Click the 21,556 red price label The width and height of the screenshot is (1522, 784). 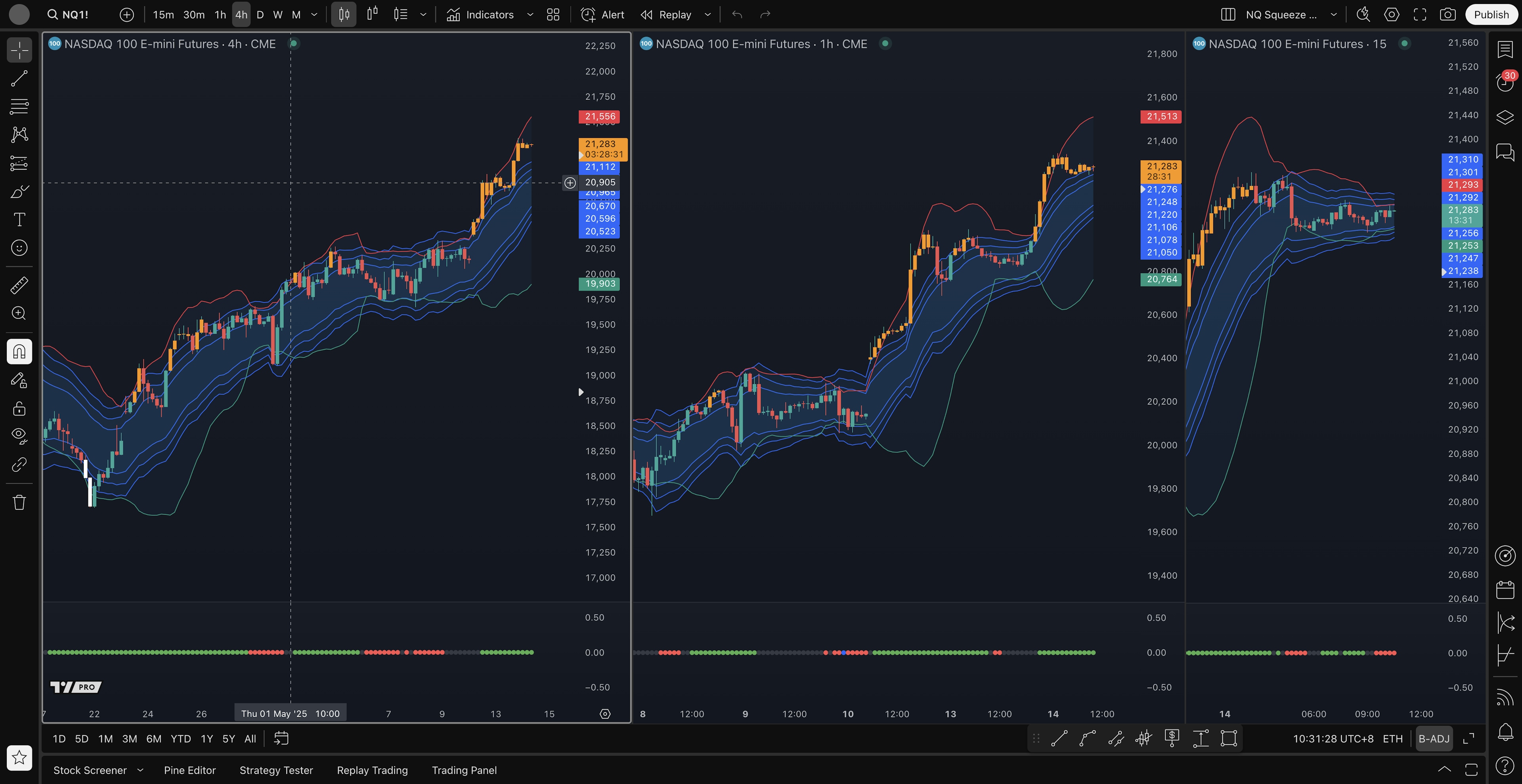coord(599,116)
